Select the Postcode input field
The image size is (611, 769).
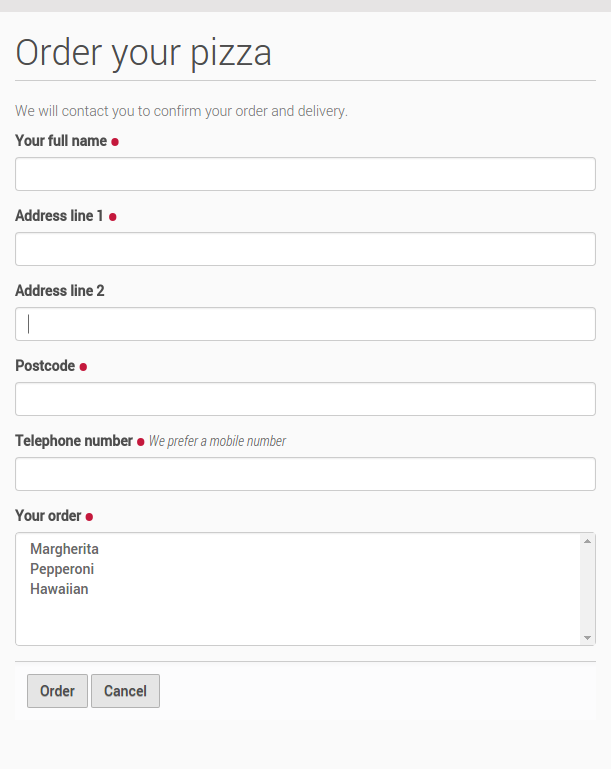click(x=305, y=399)
